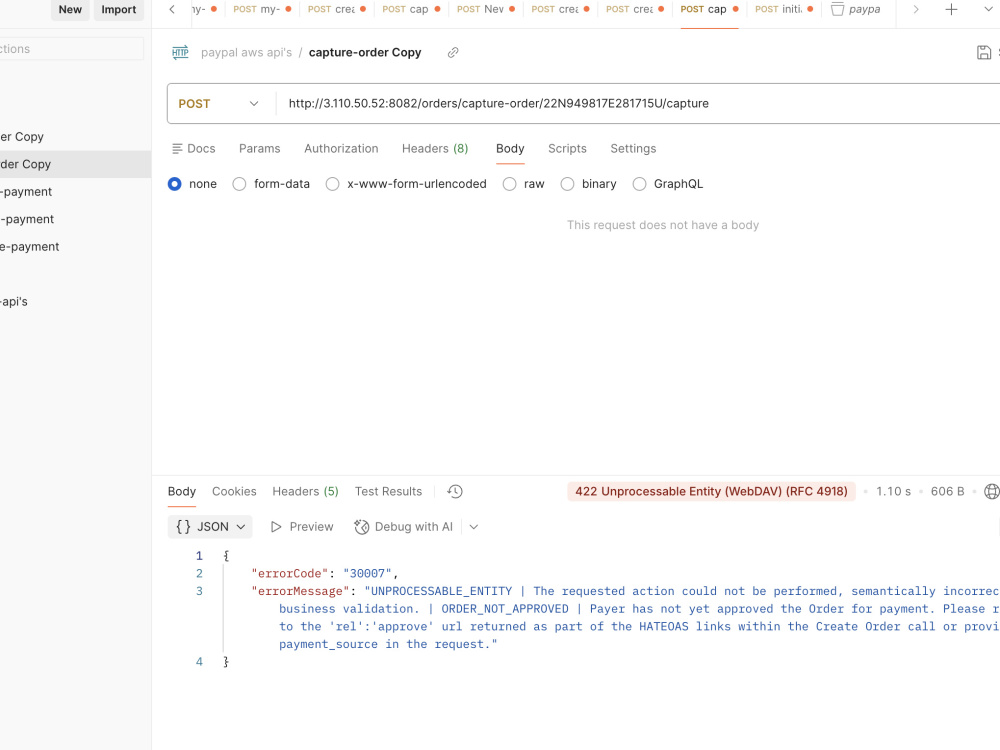Image resolution: width=1000 pixels, height=750 pixels.
Task: Click the response size 606 B
Action: [x=947, y=492]
